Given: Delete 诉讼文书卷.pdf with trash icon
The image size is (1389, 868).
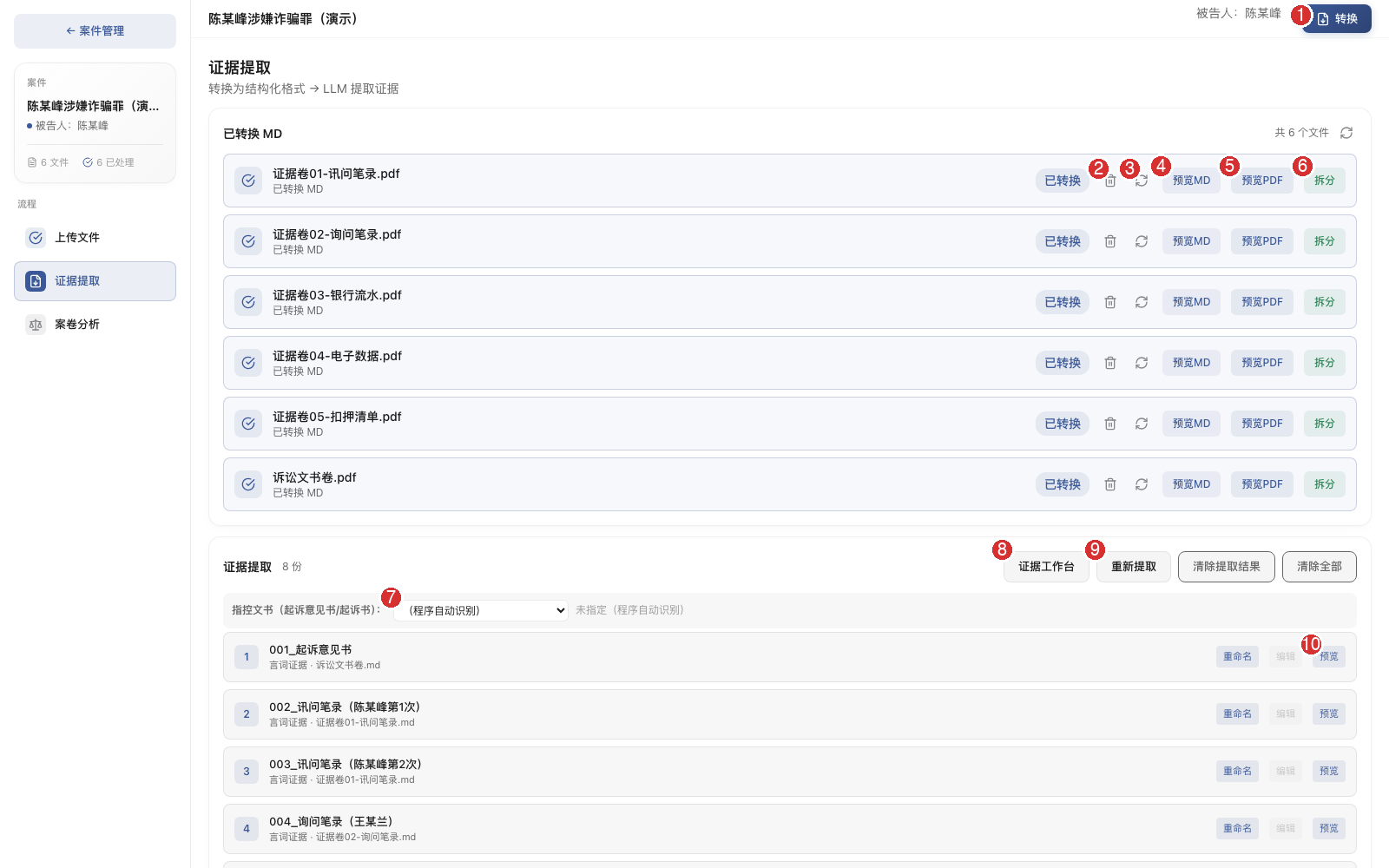Looking at the screenshot, I should point(1110,484).
